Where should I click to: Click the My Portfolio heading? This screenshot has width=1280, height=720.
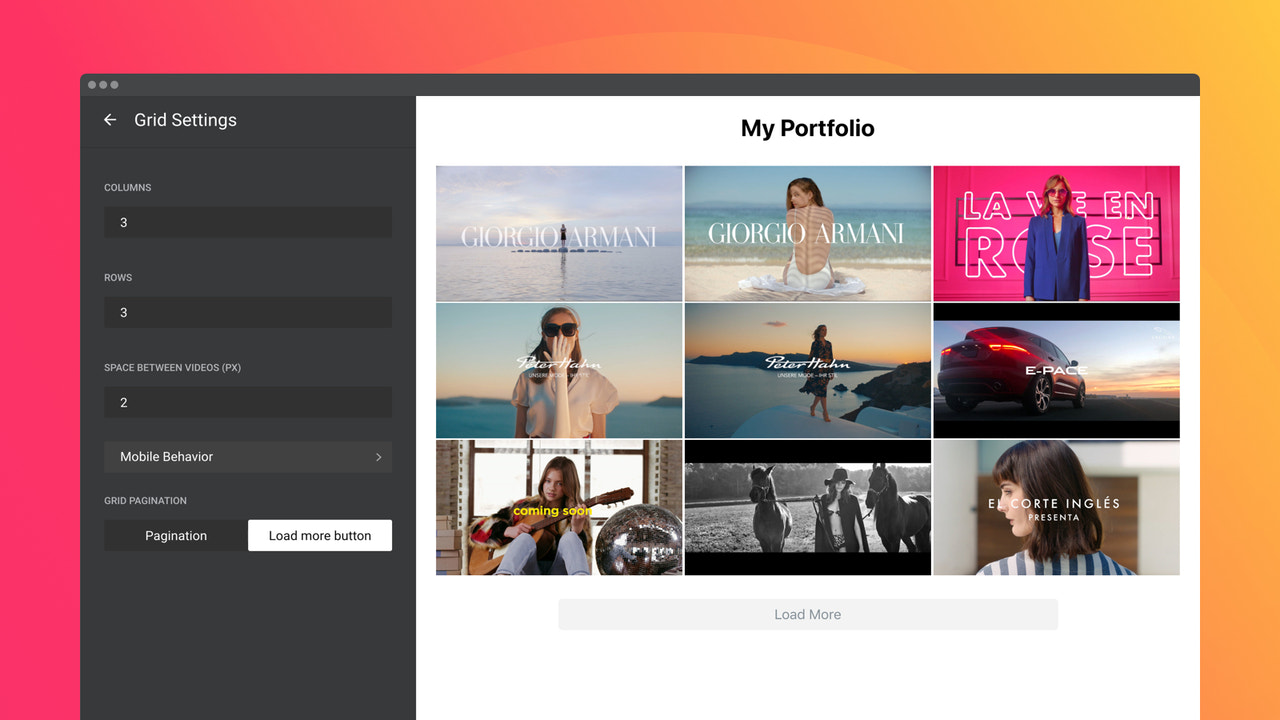[807, 128]
